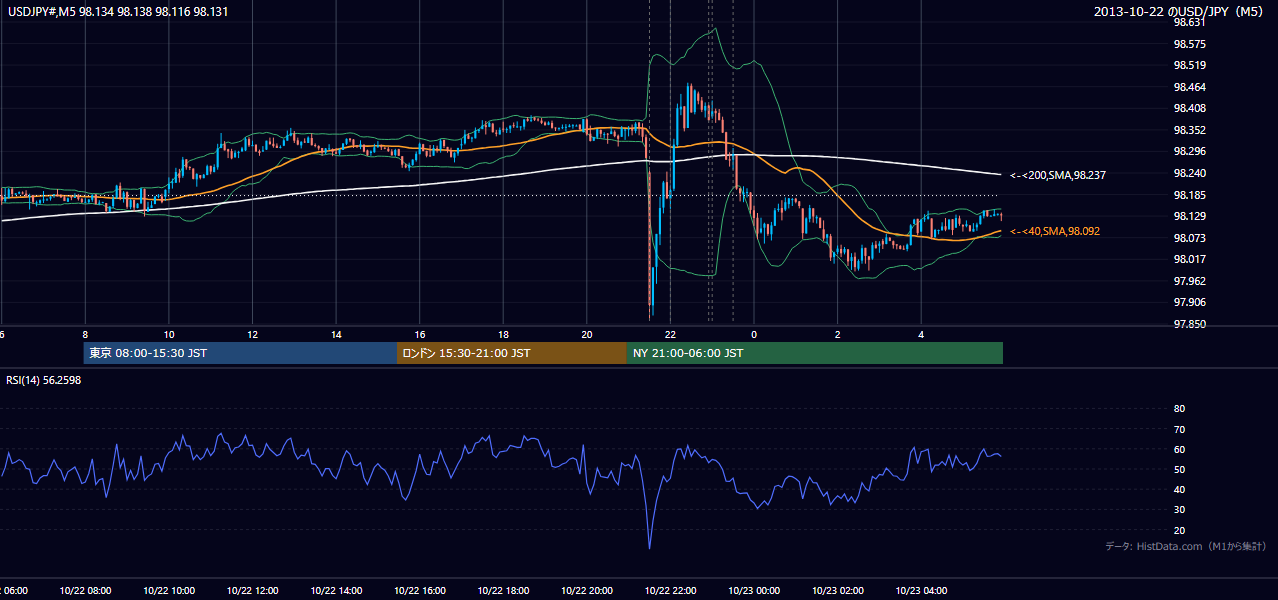Click the 10/22 22:00 date axis label
This screenshot has height=600, width=1278.
(670, 591)
